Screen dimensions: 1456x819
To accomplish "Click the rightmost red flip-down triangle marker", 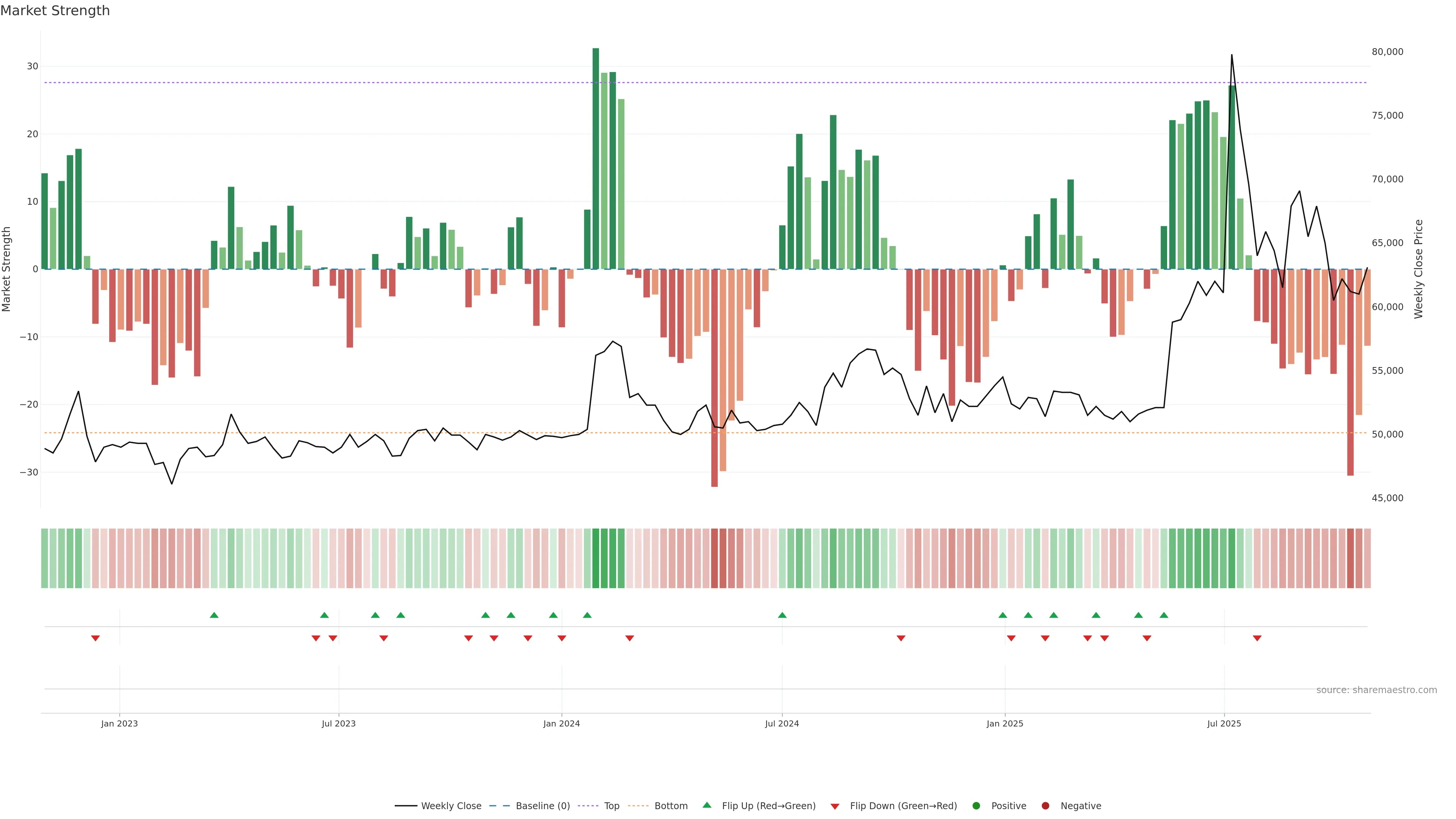I will (1257, 639).
